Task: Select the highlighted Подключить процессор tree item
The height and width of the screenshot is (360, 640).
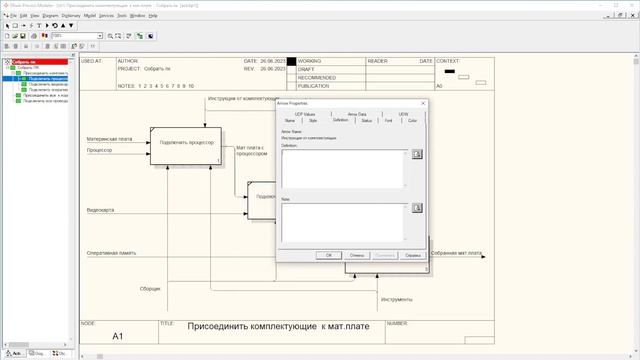Action: [x=48, y=78]
